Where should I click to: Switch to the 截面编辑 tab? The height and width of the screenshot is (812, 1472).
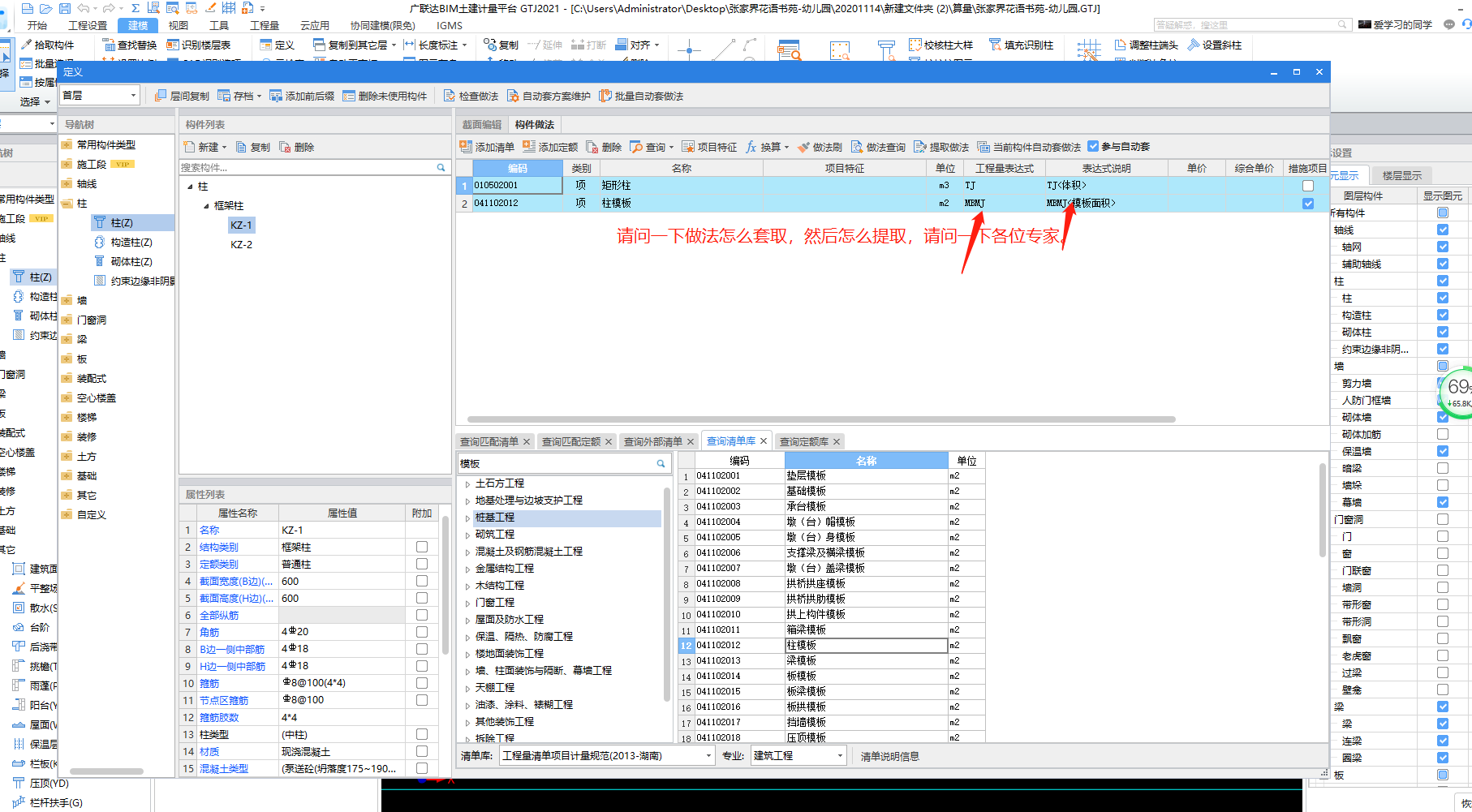pos(482,124)
